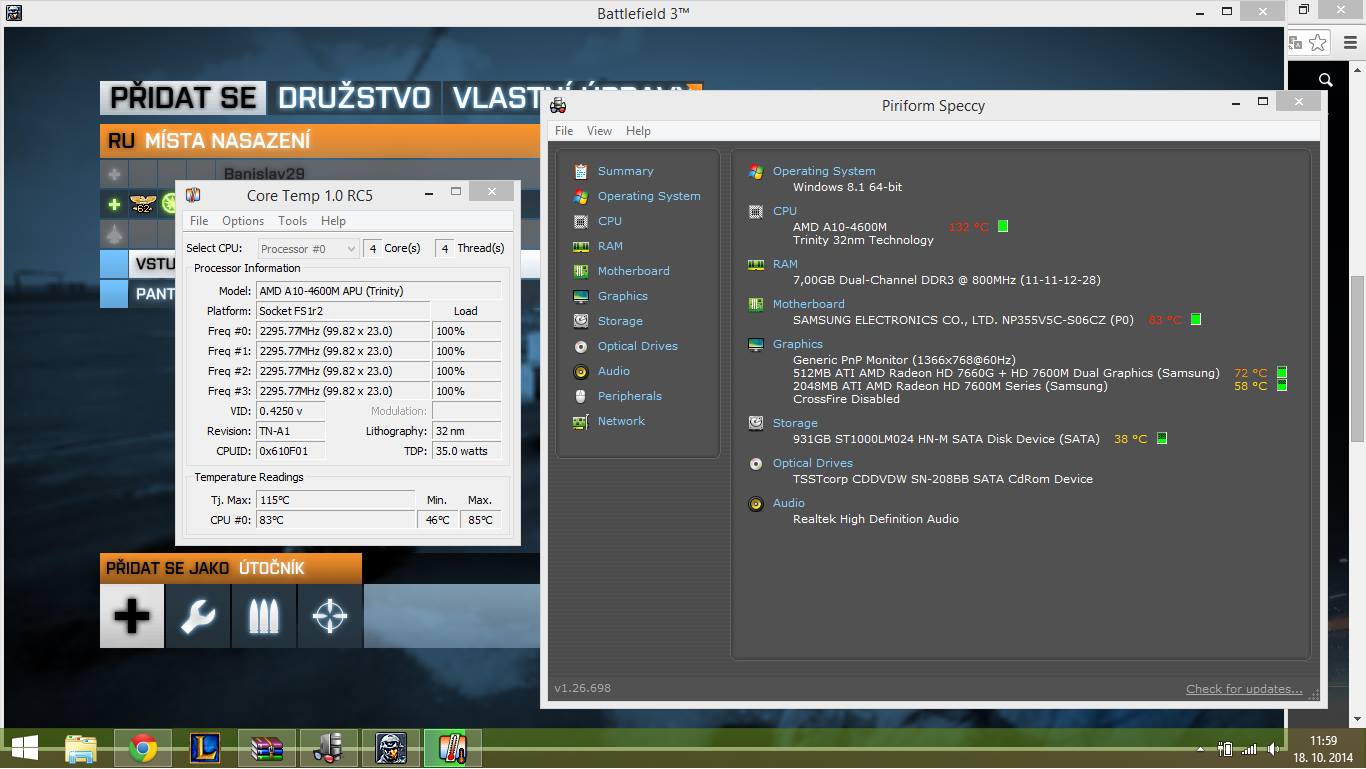Click the Speccy version v1.26.698 text
This screenshot has width=1366, height=769.
pyautogui.click(x=582, y=688)
